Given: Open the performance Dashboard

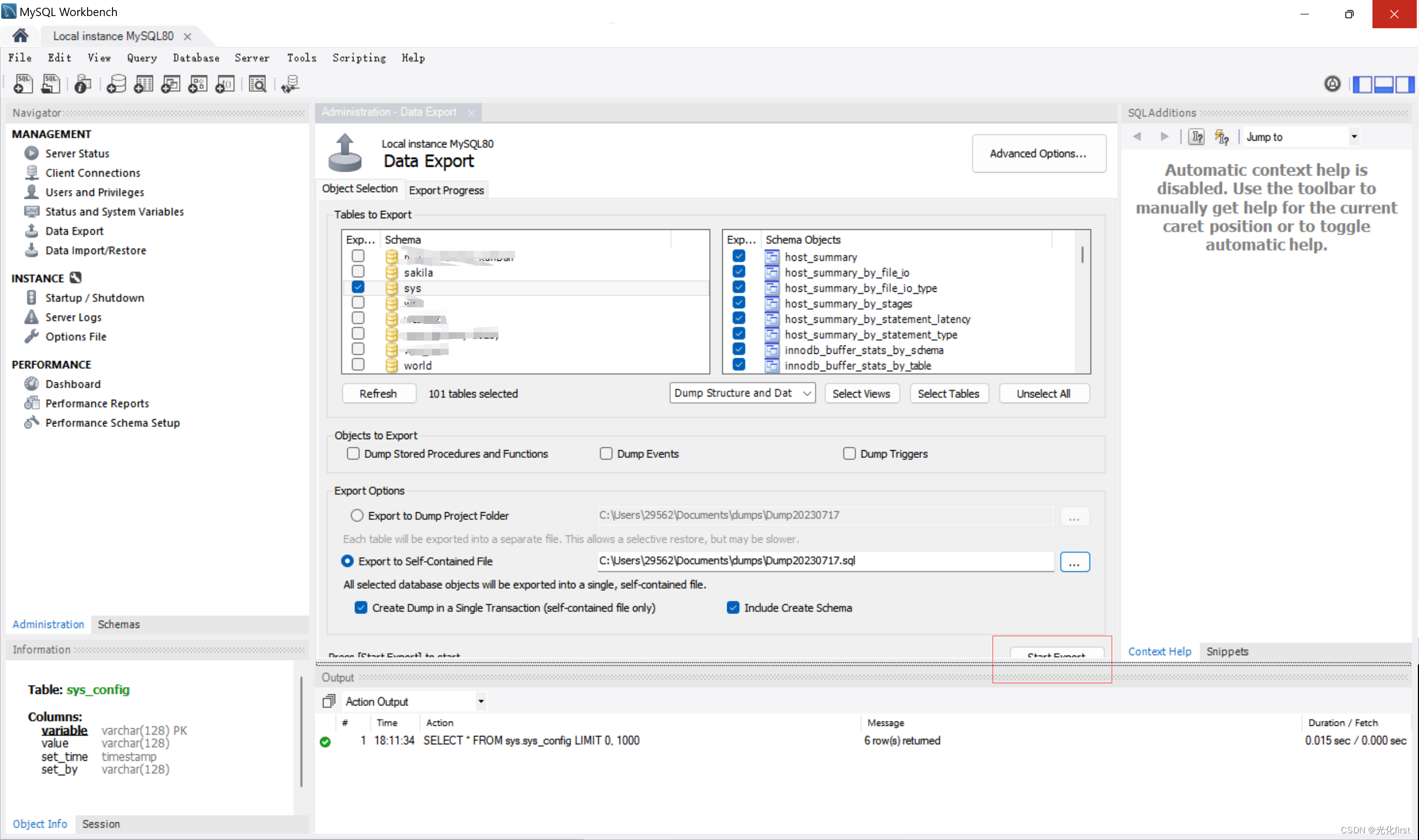Looking at the screenshot, I should [x=73, y=384].
